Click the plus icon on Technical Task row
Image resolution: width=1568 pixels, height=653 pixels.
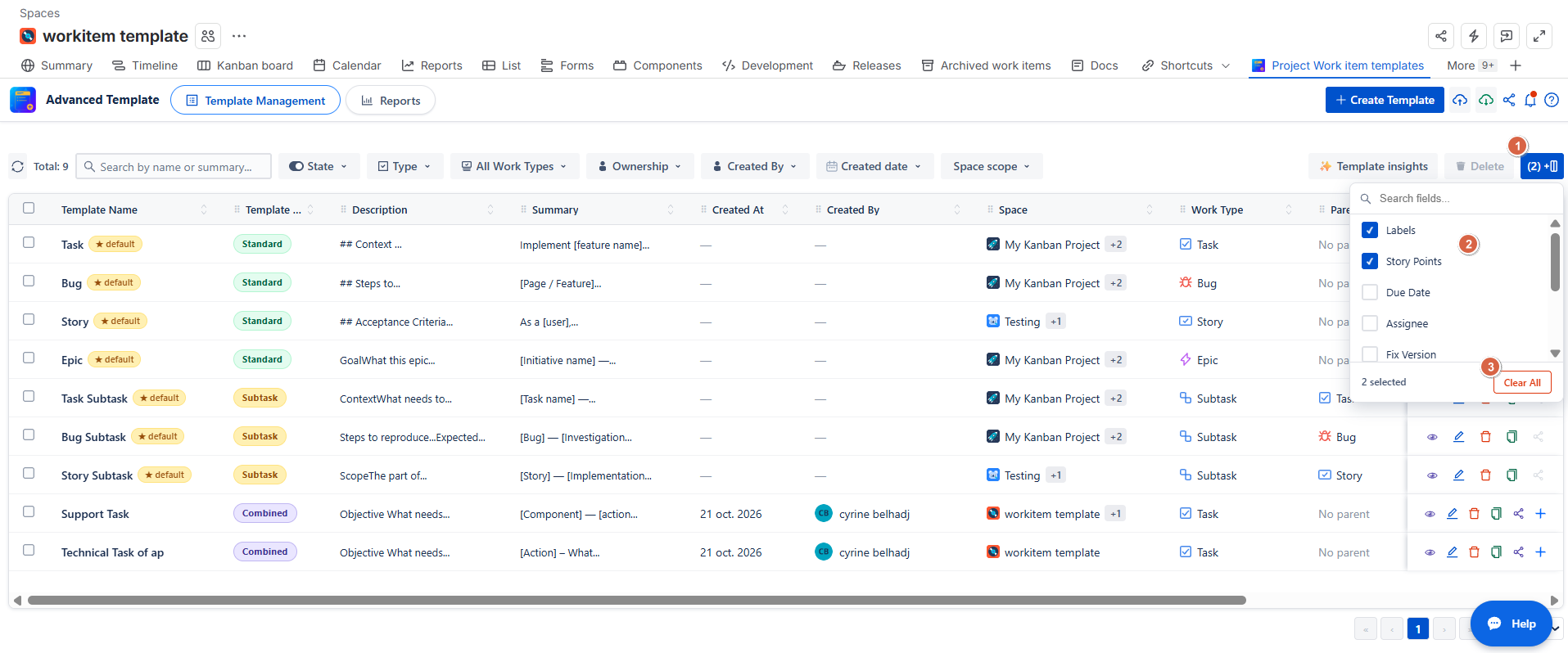[1540, 552]
